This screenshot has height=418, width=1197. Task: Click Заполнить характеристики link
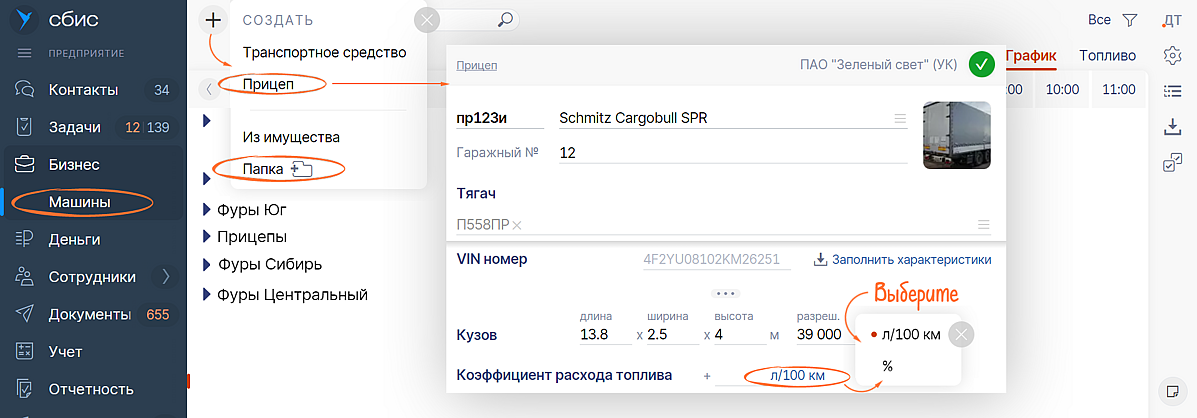[903, 260]
